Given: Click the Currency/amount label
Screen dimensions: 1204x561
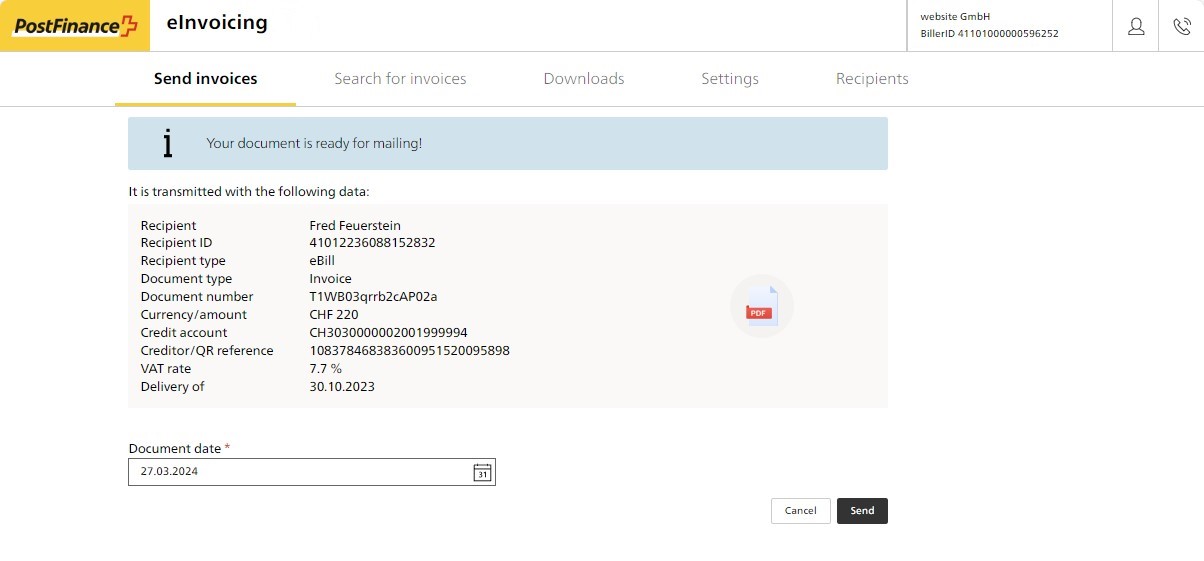Looking at the screenshot, I should (x=194, y=315).
